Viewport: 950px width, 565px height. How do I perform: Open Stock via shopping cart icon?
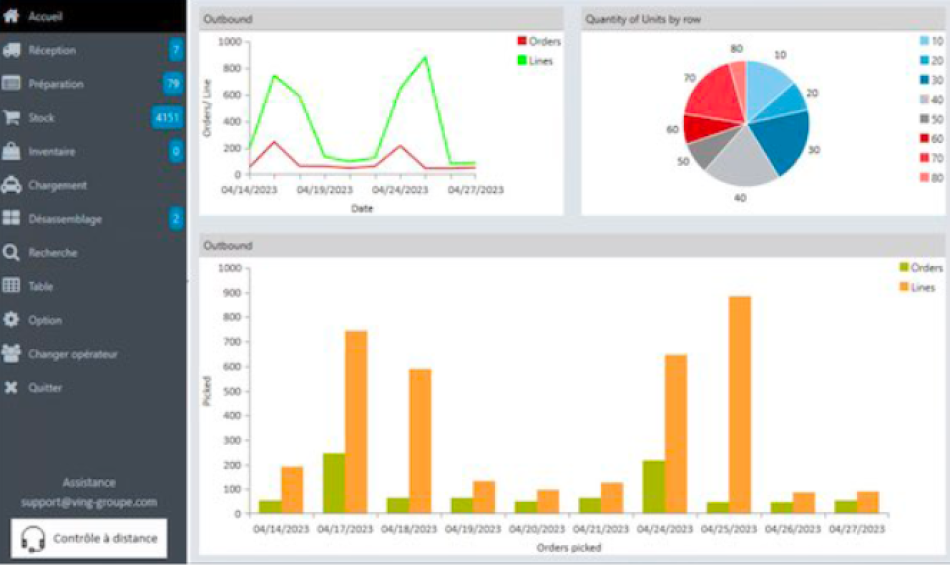[12, 117]
